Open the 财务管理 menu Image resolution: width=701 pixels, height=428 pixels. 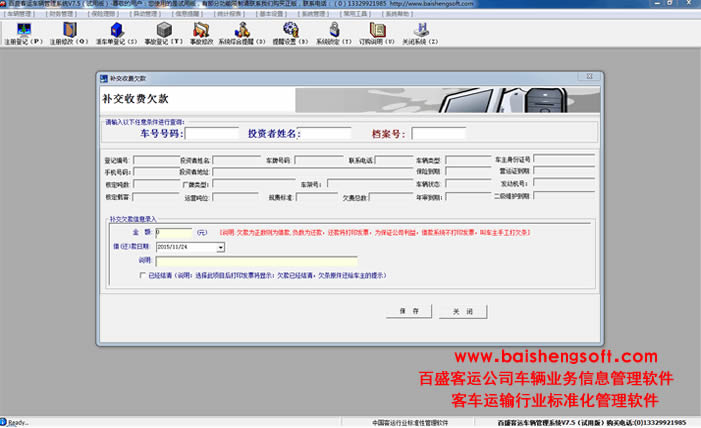click(x=61, y=14)
